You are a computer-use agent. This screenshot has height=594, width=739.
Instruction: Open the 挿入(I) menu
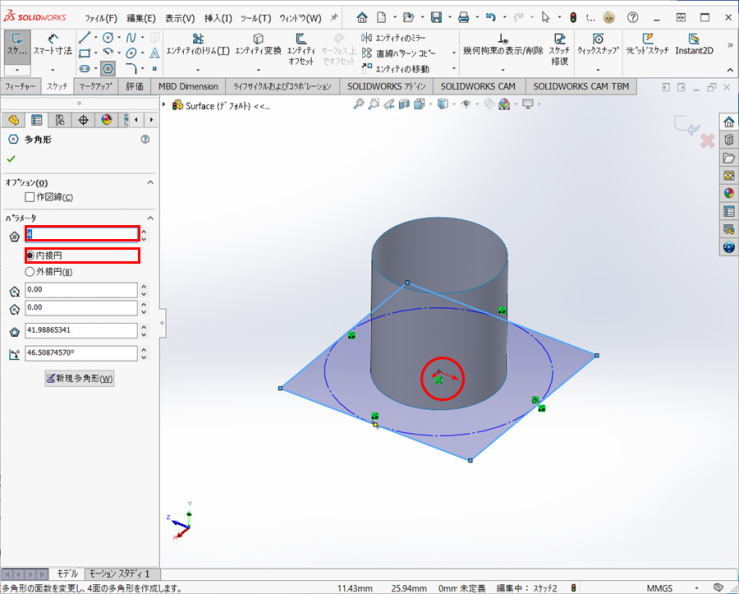point(218,18)
